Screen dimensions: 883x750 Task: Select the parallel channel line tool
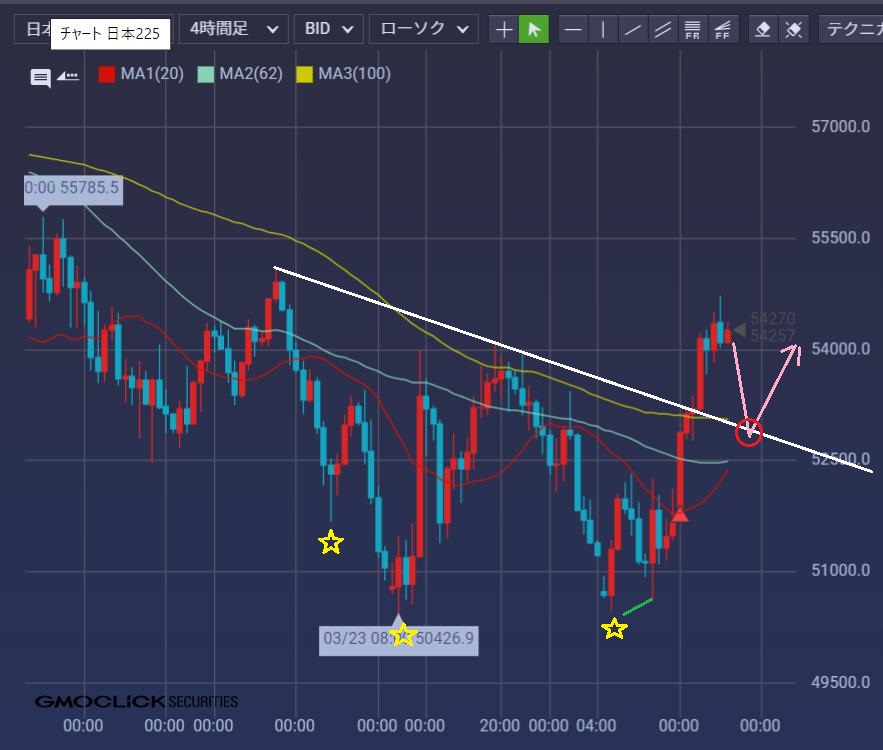(x=662, y=29)
